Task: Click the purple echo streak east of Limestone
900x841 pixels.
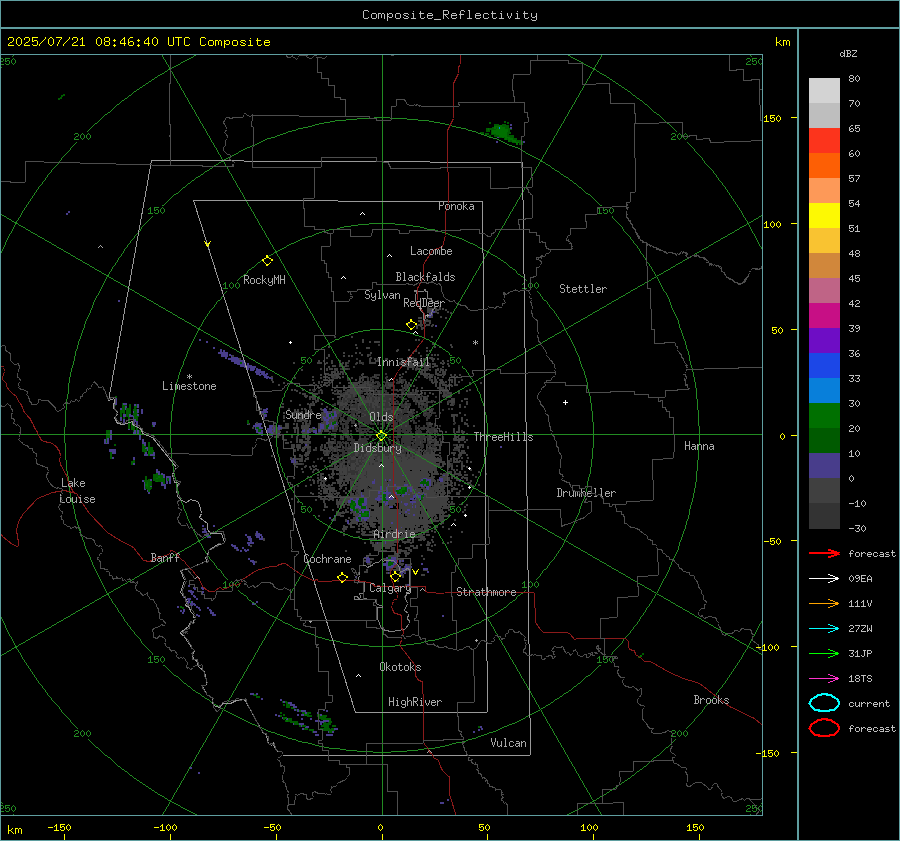Action: click(x=246, y=364)
